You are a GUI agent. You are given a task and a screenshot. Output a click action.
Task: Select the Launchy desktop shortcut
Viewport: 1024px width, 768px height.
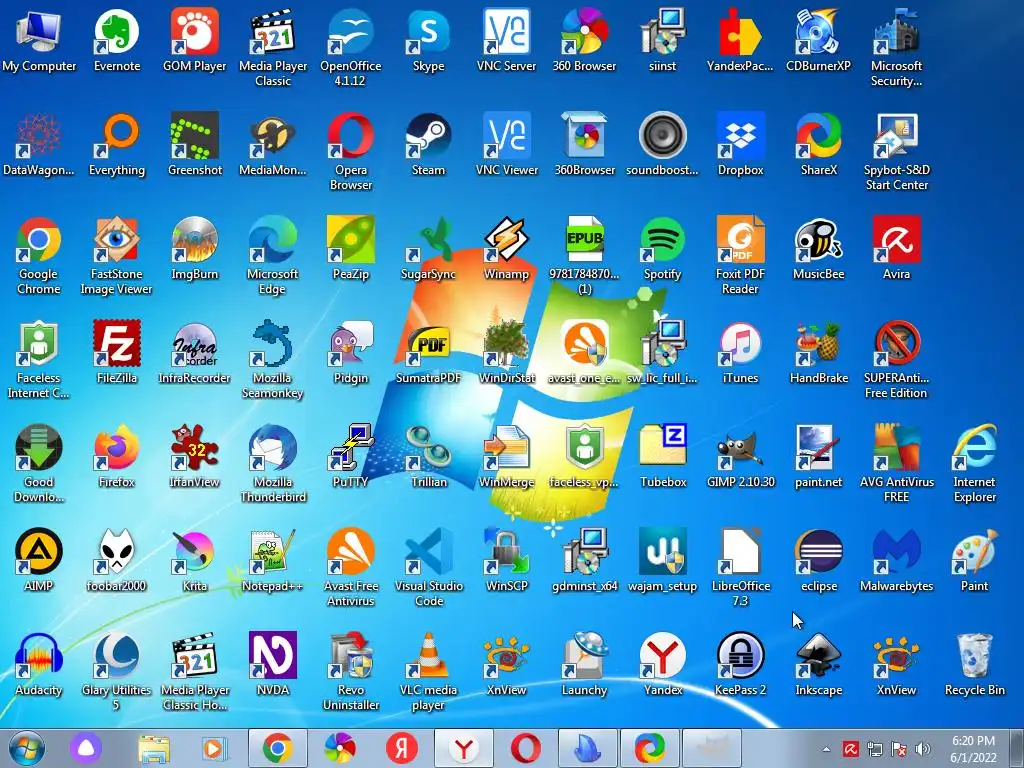pos(584,664)
